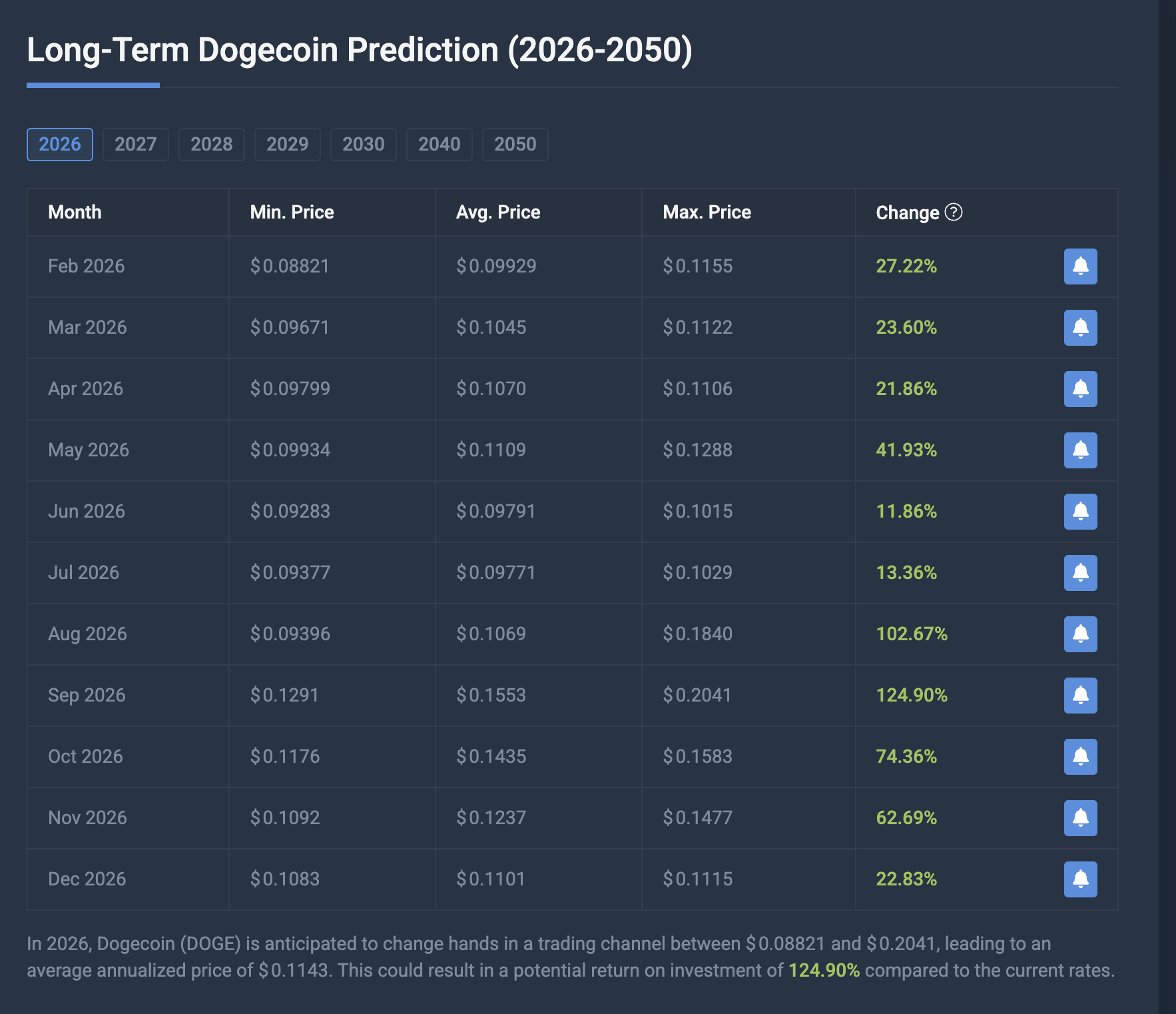
Task: Click bell icon in Apr 2026 row
Action: (x=1080, y=389)
